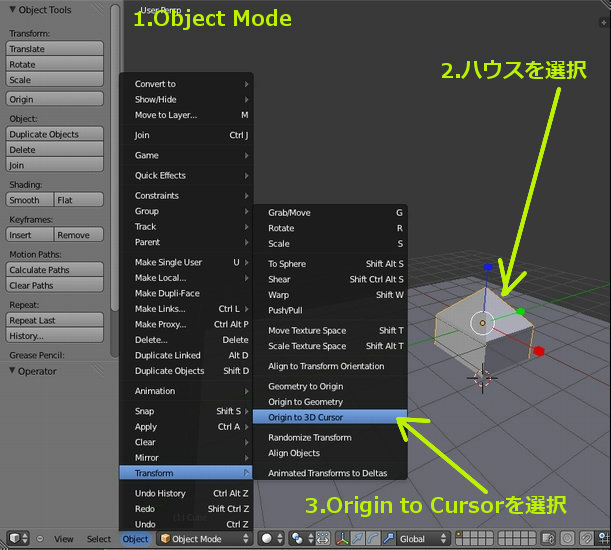This screenshot has height=550, width=611.
Task: Click the Object menu in the header
Action: 135,539
